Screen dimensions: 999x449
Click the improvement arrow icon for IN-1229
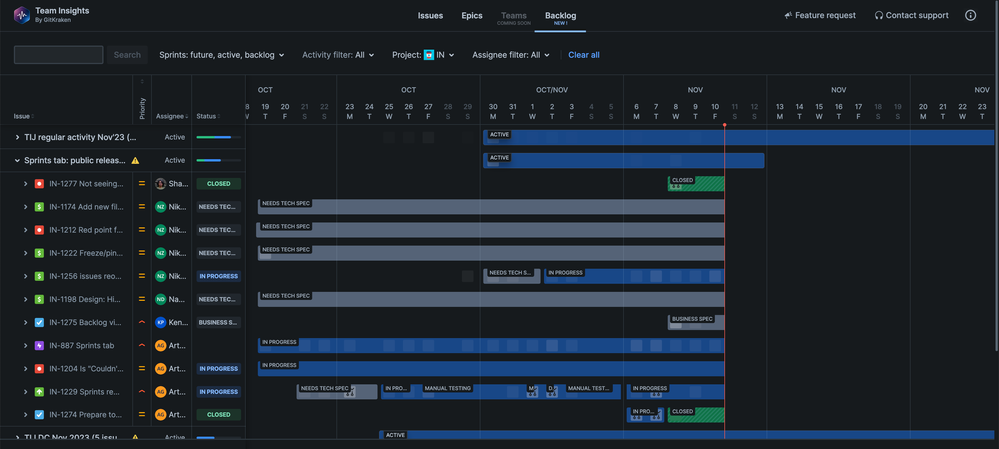click(x=39, y=391)
